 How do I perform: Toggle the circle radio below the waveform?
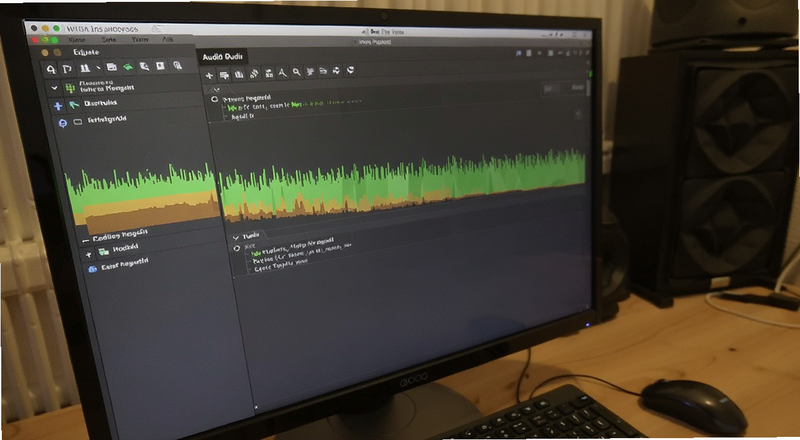237,249
